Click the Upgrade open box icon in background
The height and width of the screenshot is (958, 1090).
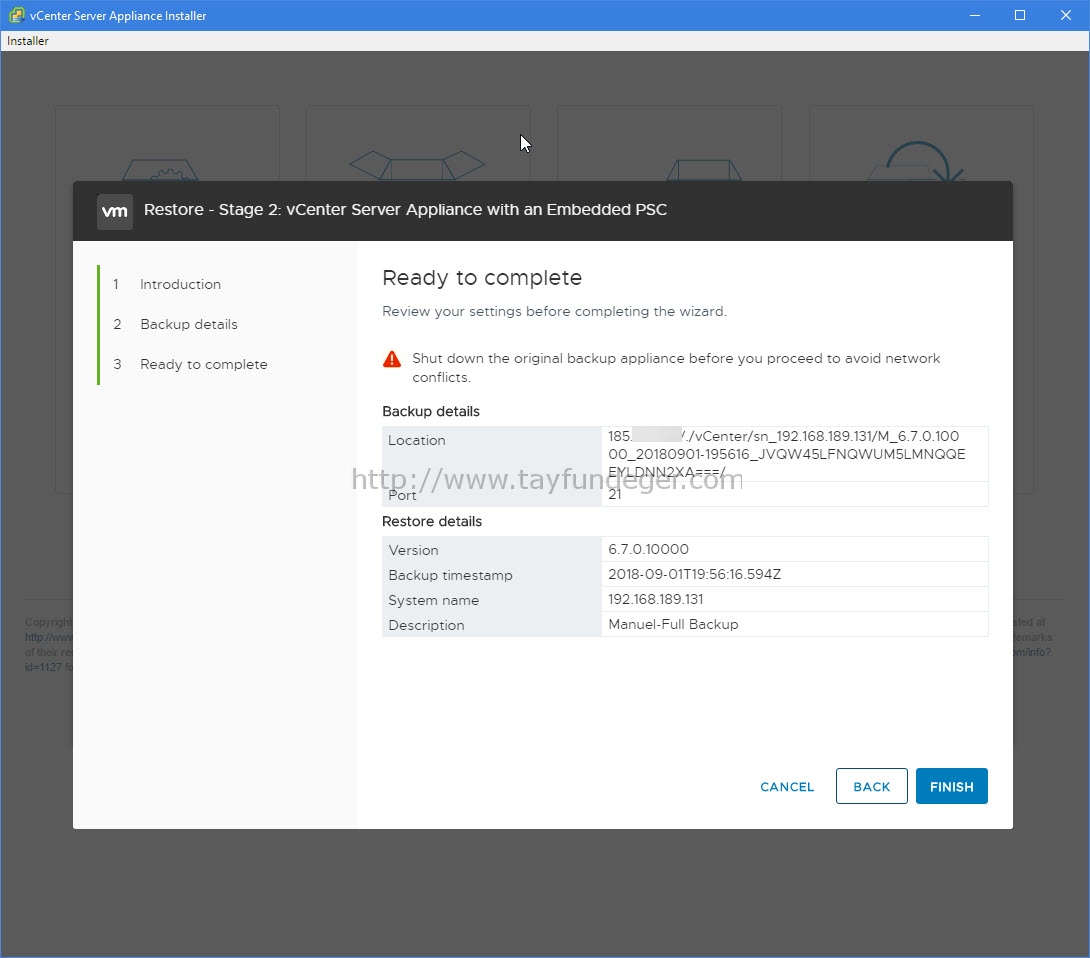click(416, 165)
